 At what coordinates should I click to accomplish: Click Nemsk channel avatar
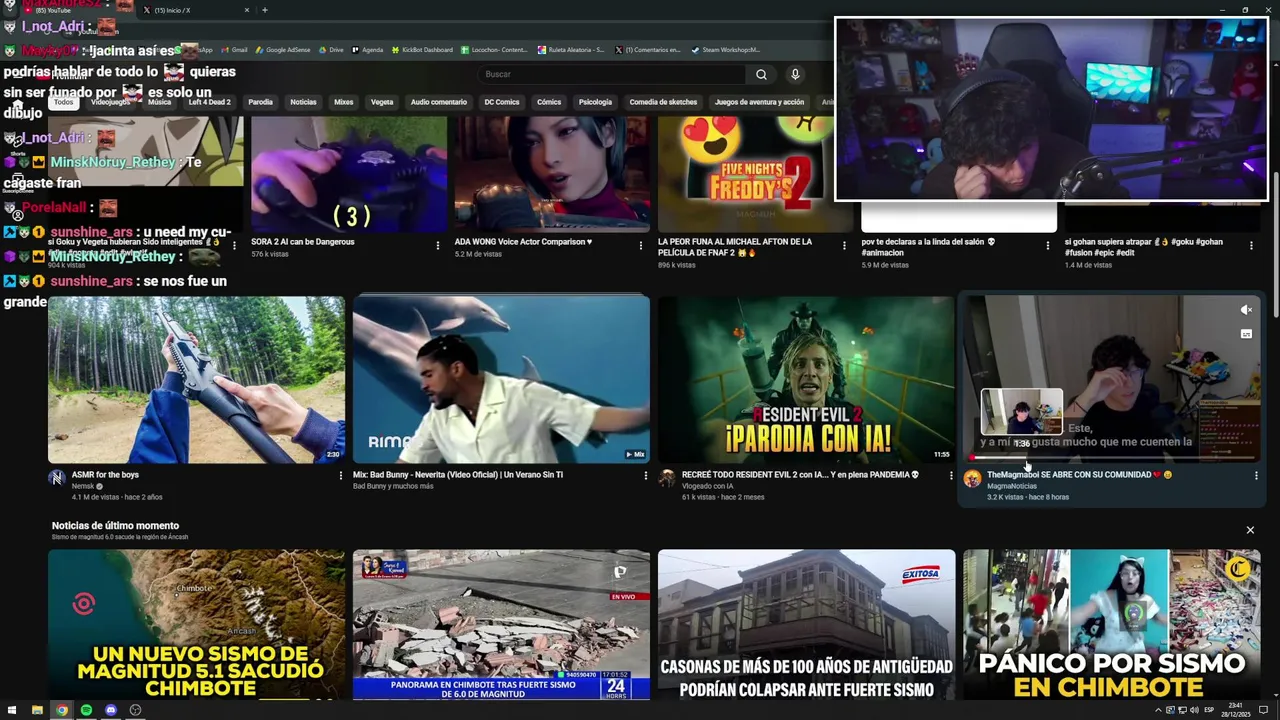tap(57, 478)
